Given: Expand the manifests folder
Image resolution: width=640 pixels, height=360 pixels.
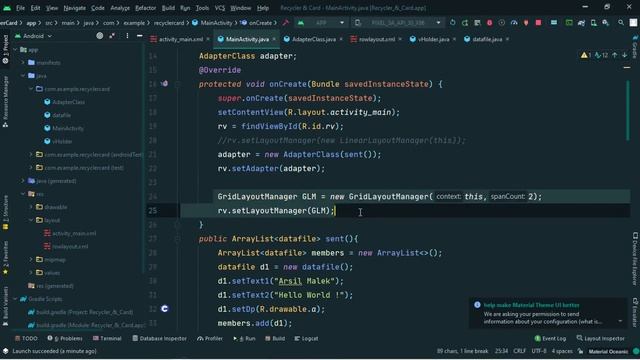Looking at the screenshot, I should pyautogui.click(x=23, y=62).
